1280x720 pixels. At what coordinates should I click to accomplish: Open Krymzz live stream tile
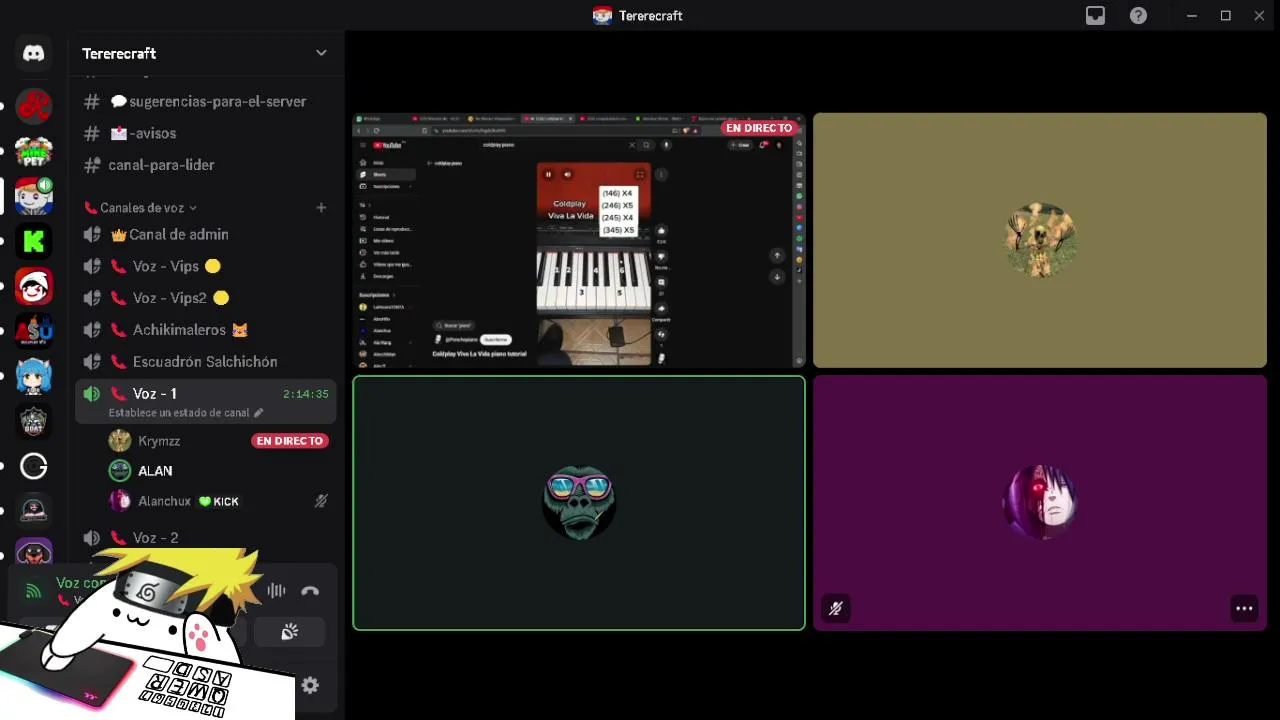[x=579, y=240]
